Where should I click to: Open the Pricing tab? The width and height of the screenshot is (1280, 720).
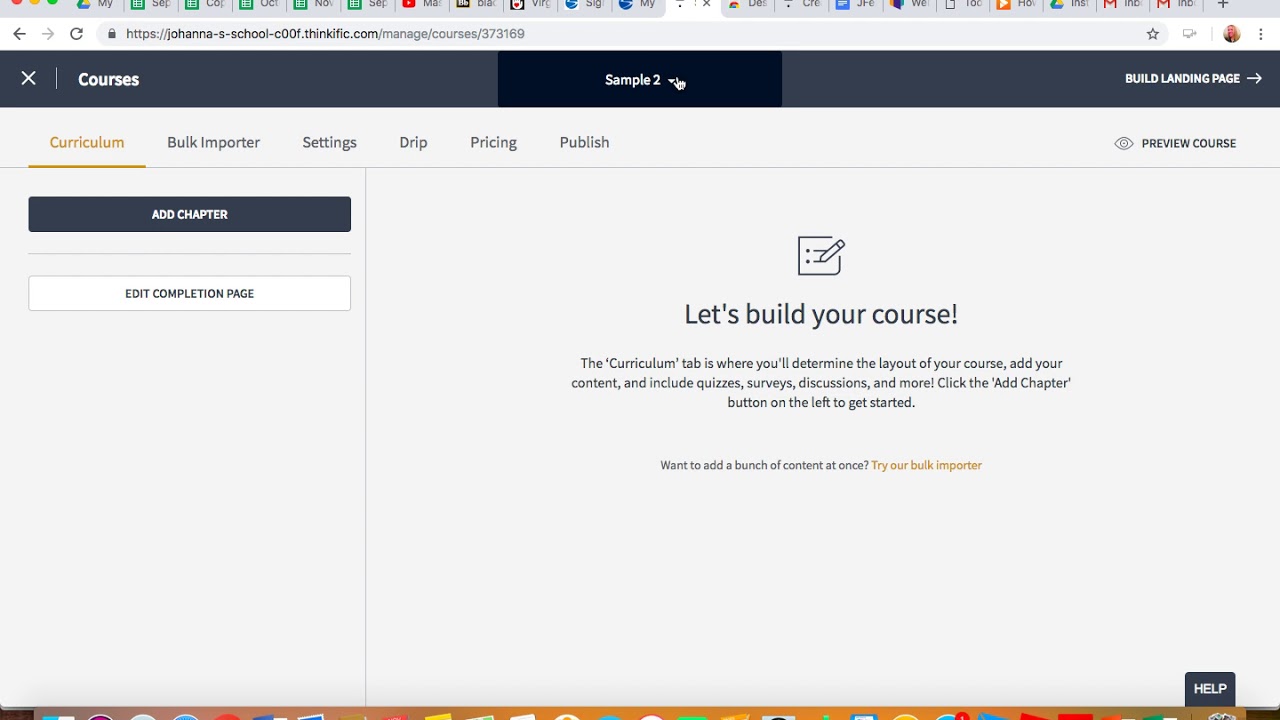493,142
